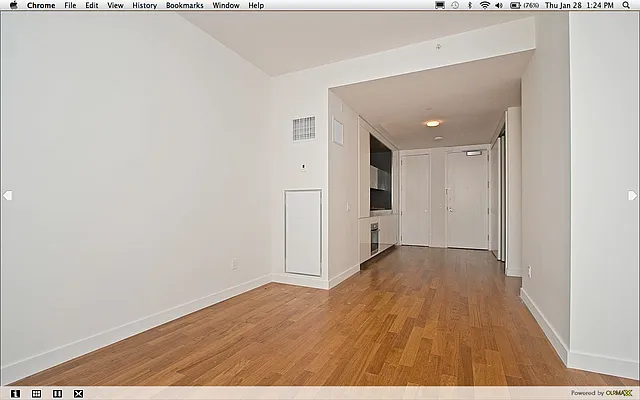The height and width of the screenshot is (400, 640).
Task: Open the Chrome application menu
Action: click(x=41, y=5)
